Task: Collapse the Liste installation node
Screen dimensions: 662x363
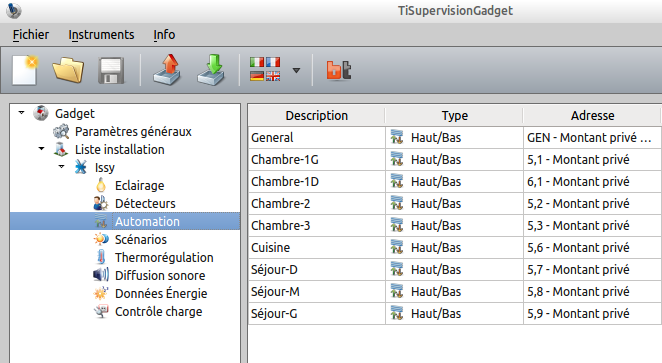Action: (41, 149)
